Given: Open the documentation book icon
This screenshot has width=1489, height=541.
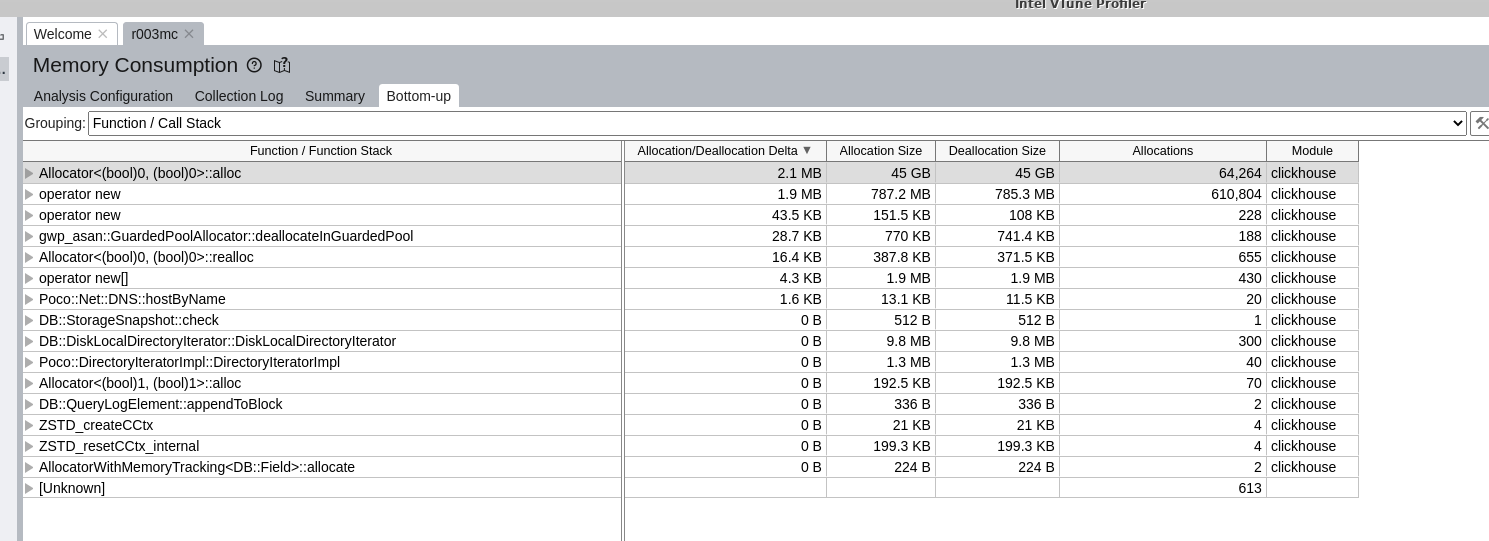Looking at the screenshot, I should coord(282,65).
